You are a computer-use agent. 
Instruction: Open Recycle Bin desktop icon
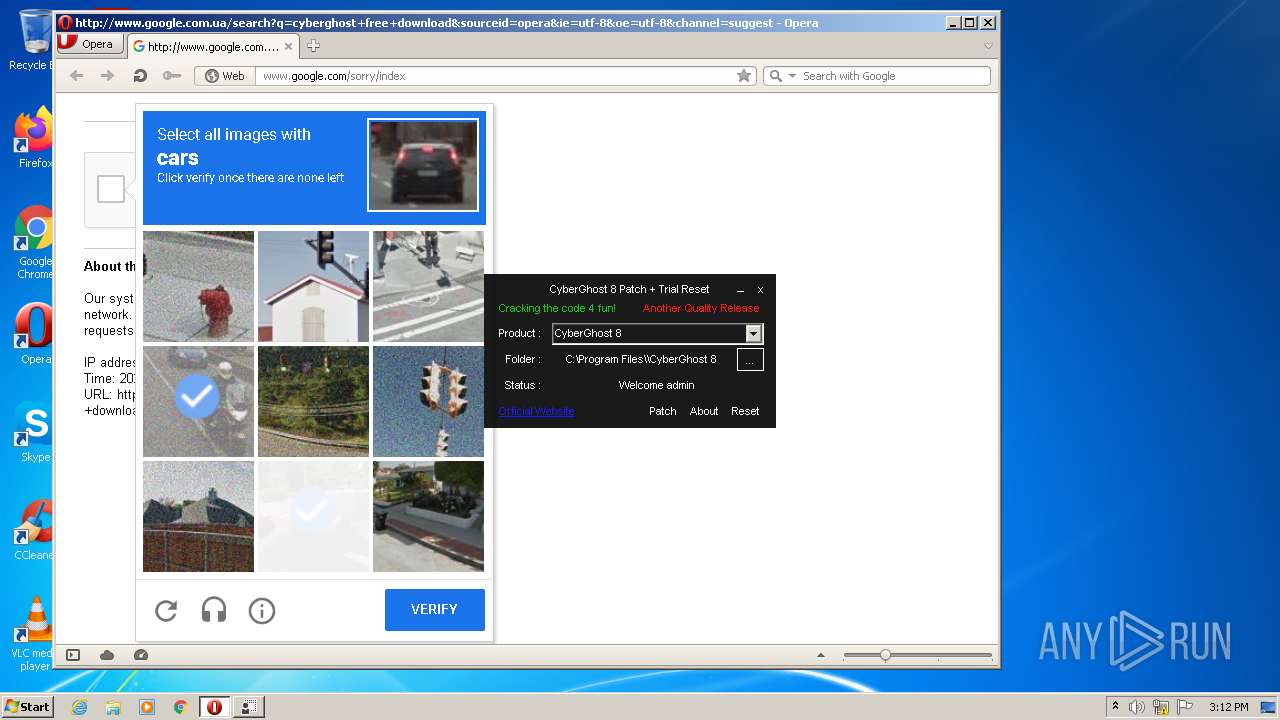coord(33,40)
